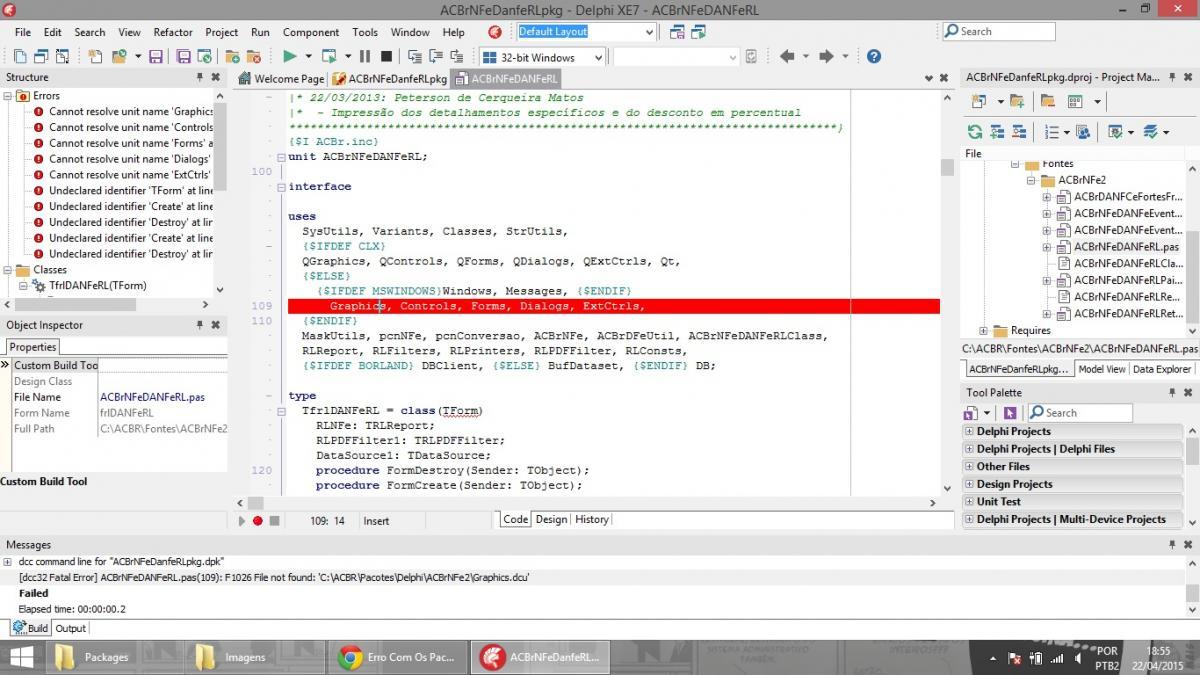This screenshot has height=675, width=1200.
Task: Click the Pause program icon
Action: pos(365,57)
